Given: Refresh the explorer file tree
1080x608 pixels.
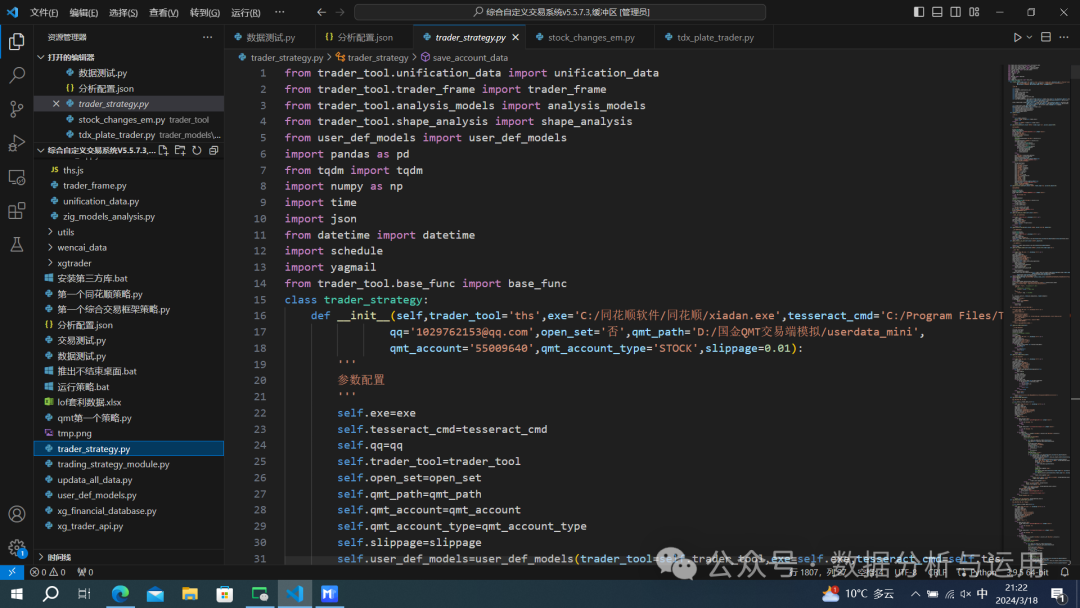Looking at the screenshot, I should pos(197,150).
